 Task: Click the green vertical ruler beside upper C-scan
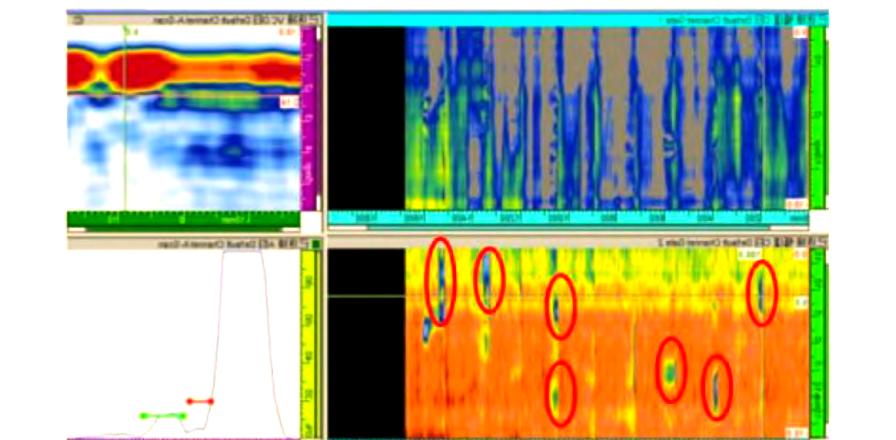click(x=817, y=117)
